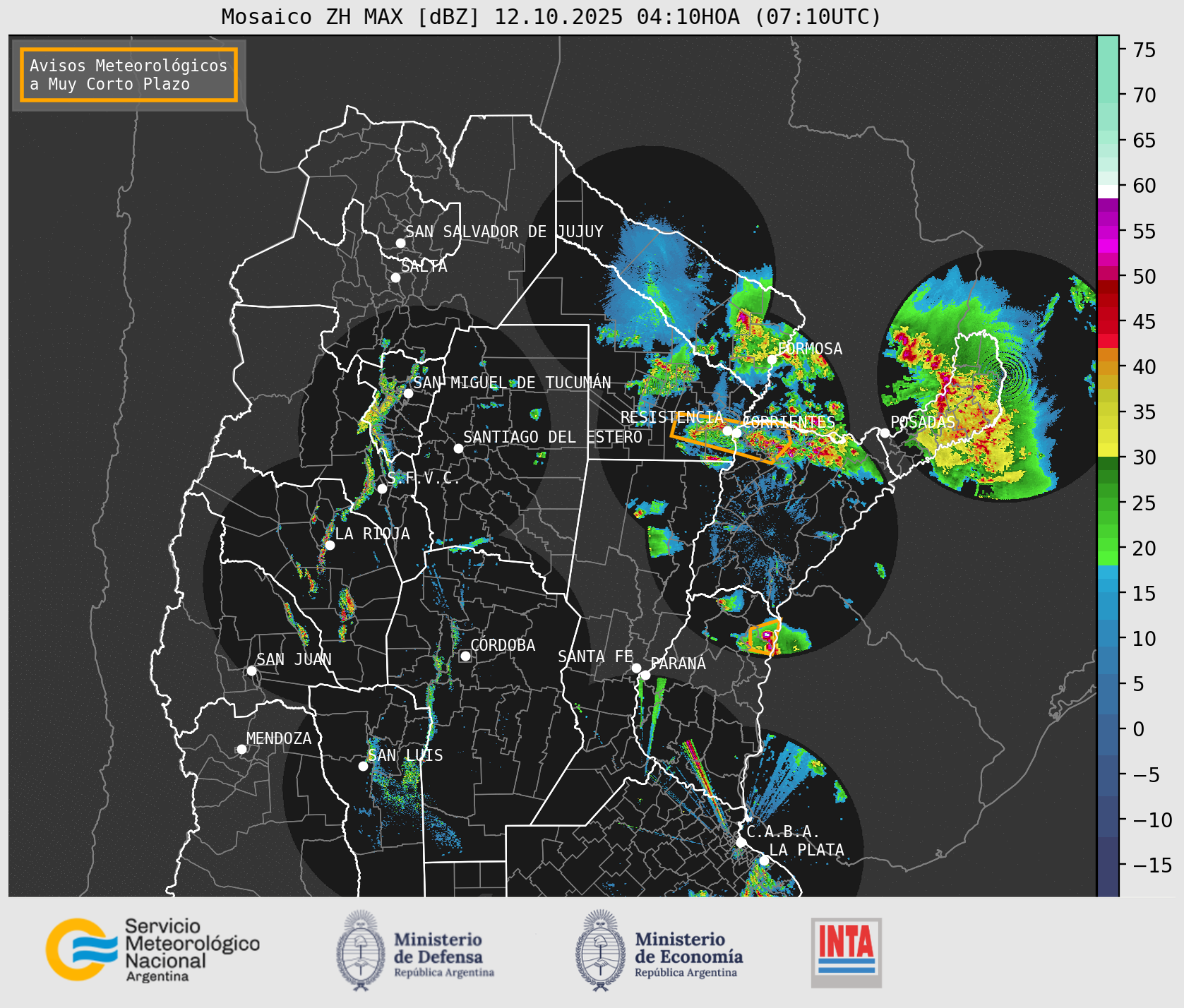
Task: Select the white city dot for La Plata
Action: pyautogui.click(x=764, y=860)
